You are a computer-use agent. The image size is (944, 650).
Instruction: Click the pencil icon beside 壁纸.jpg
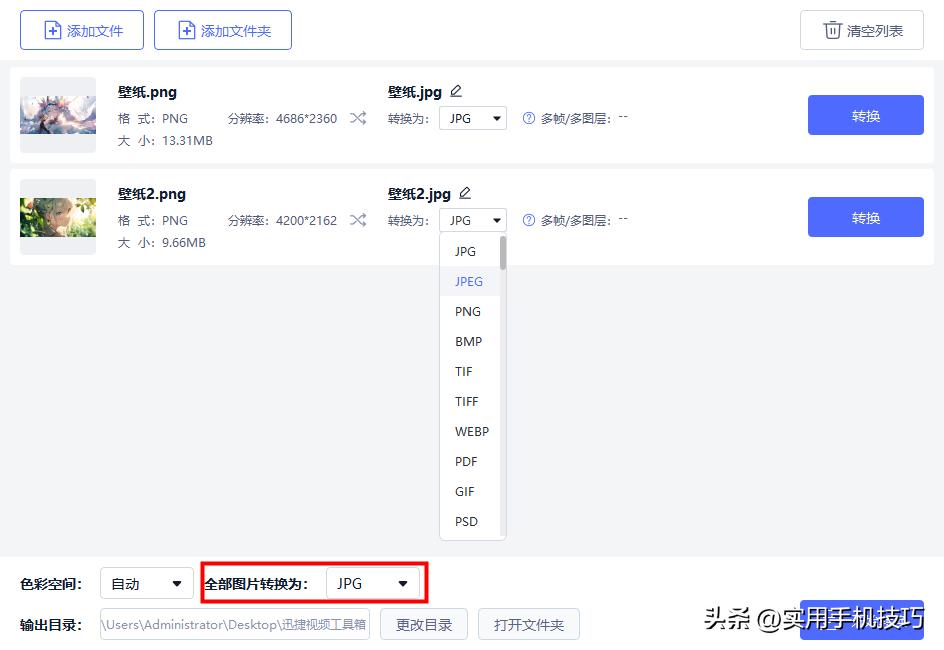tap(456, 90)
